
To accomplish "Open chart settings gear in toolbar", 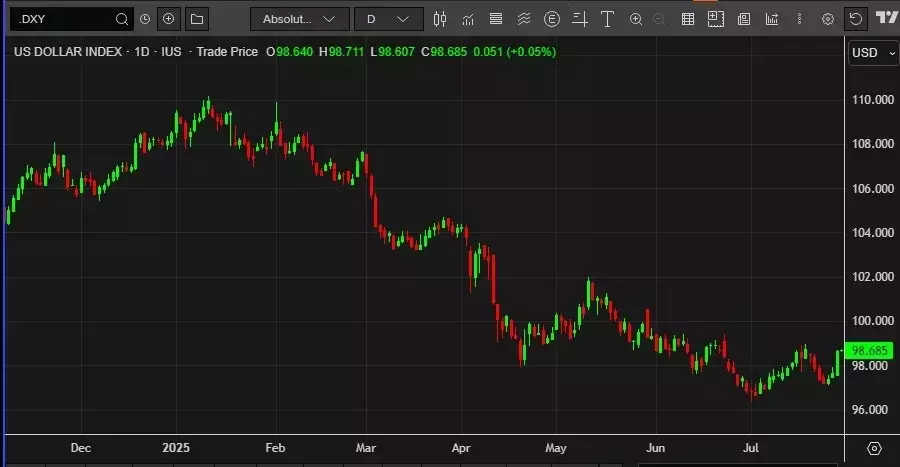I will tap(827, 19).
